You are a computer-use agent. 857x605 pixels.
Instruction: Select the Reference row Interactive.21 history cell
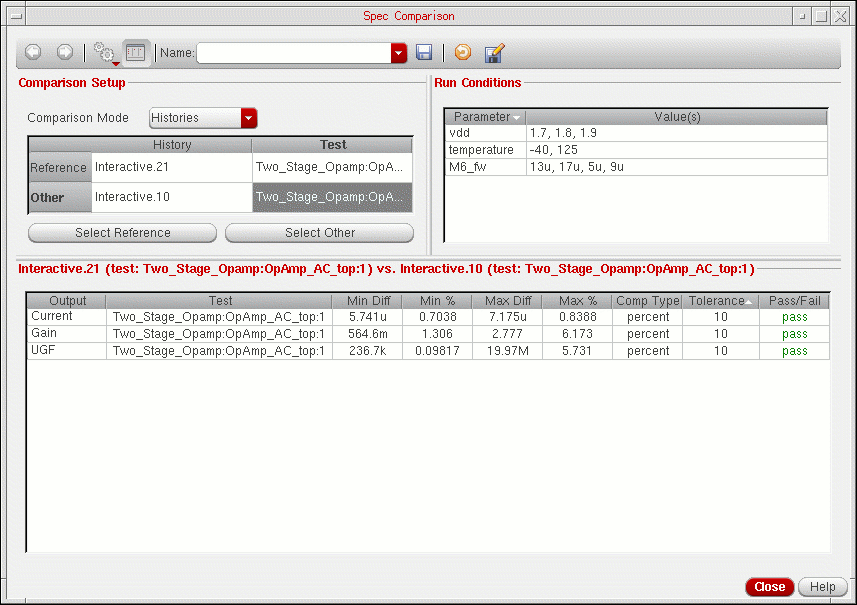(x=171, y=167)
